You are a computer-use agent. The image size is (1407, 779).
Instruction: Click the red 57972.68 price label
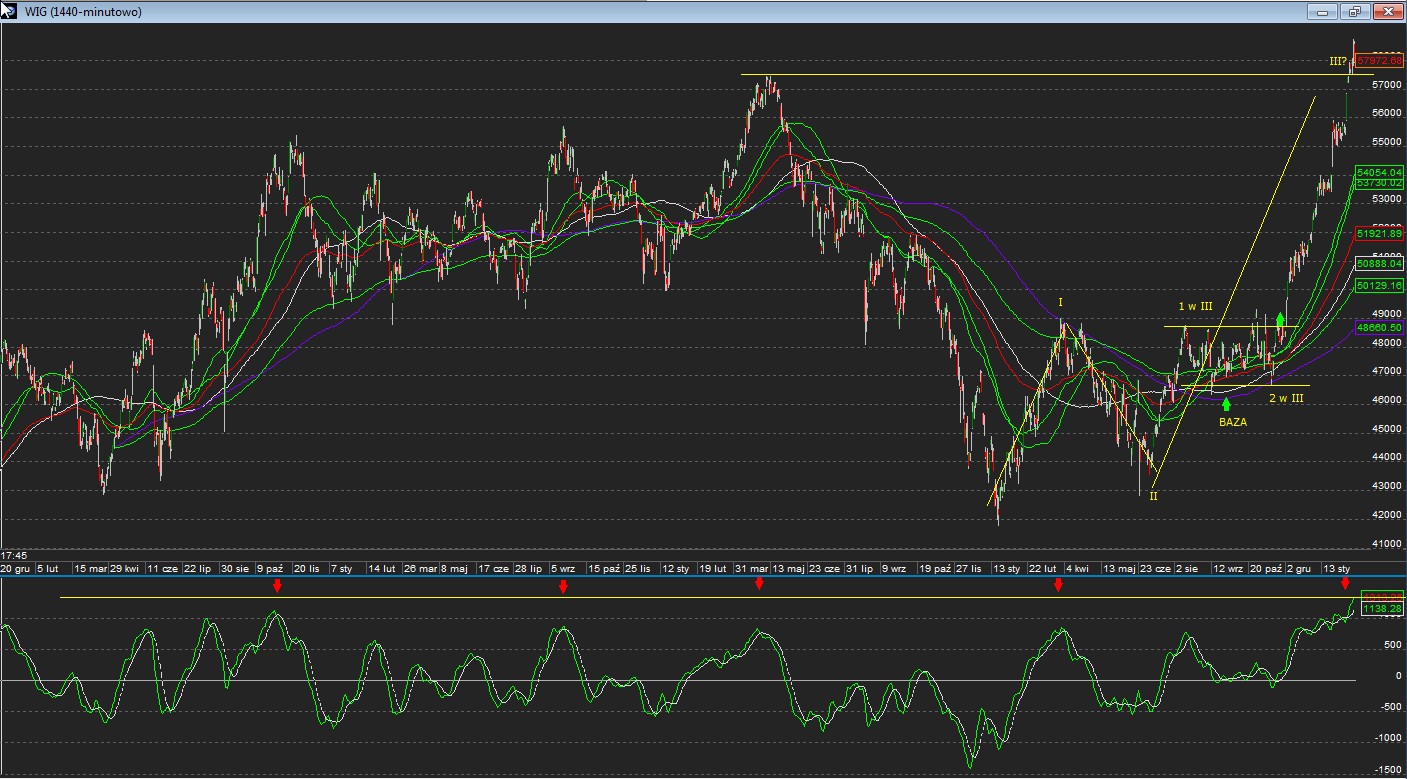(1380, 61)
